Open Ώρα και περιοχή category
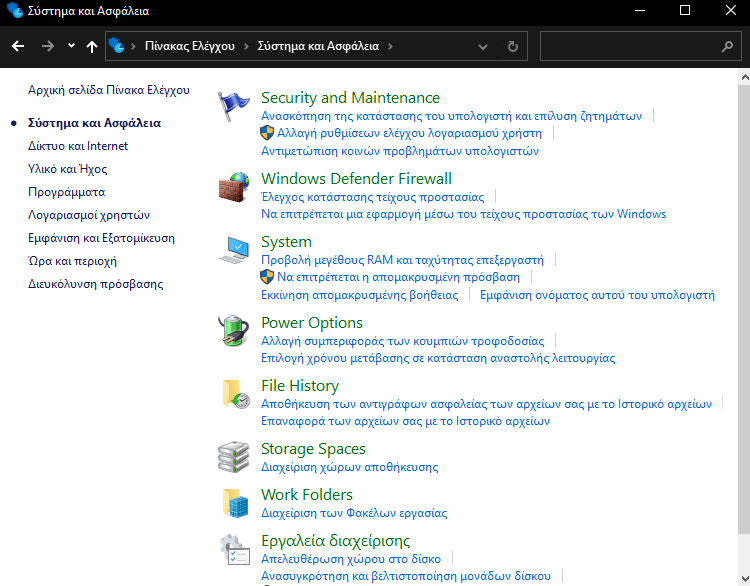Viewport: 750px width, 586px height. pyautogui.click(x=72, y=261)
